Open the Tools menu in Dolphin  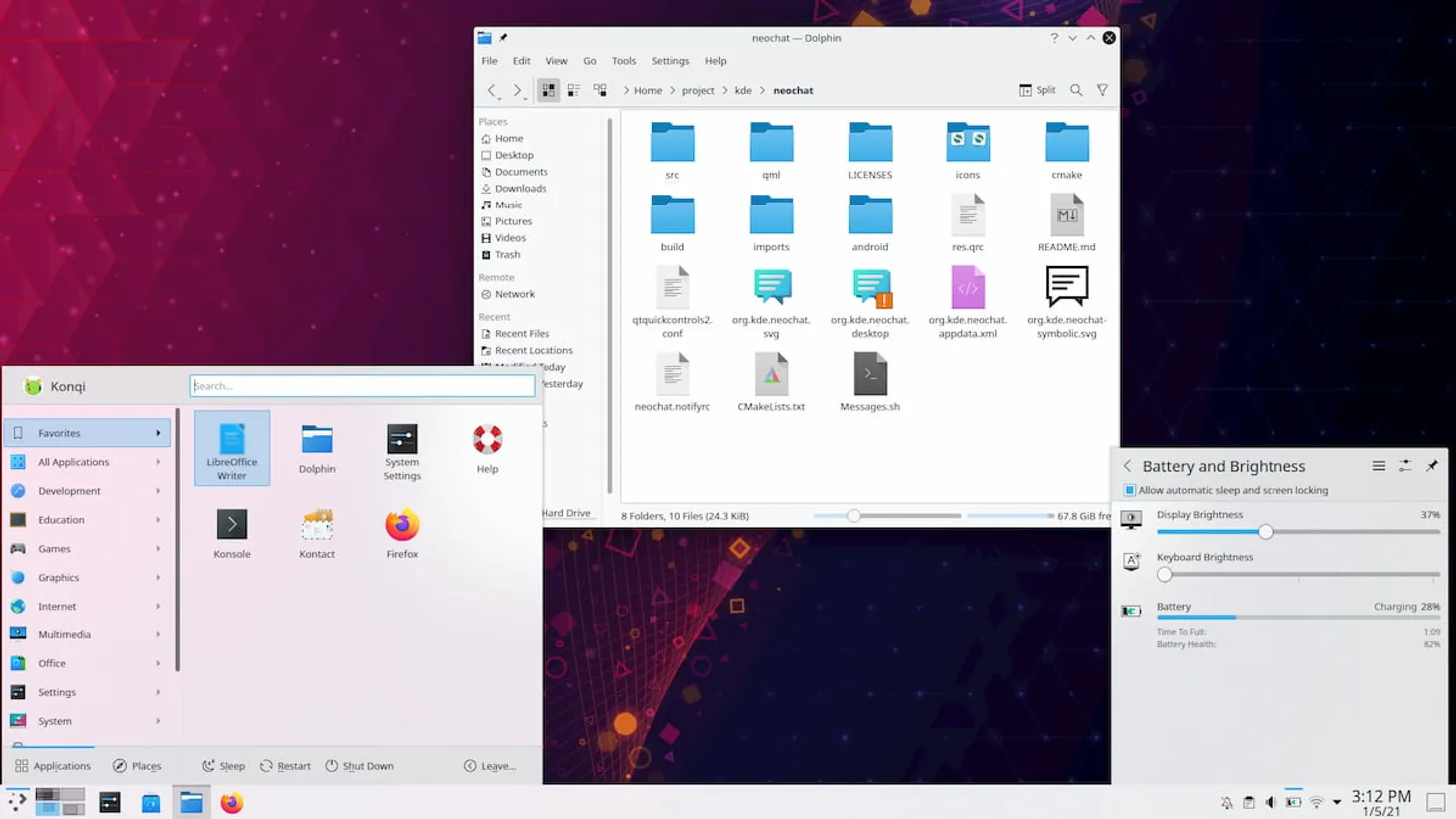click(623, 61)
